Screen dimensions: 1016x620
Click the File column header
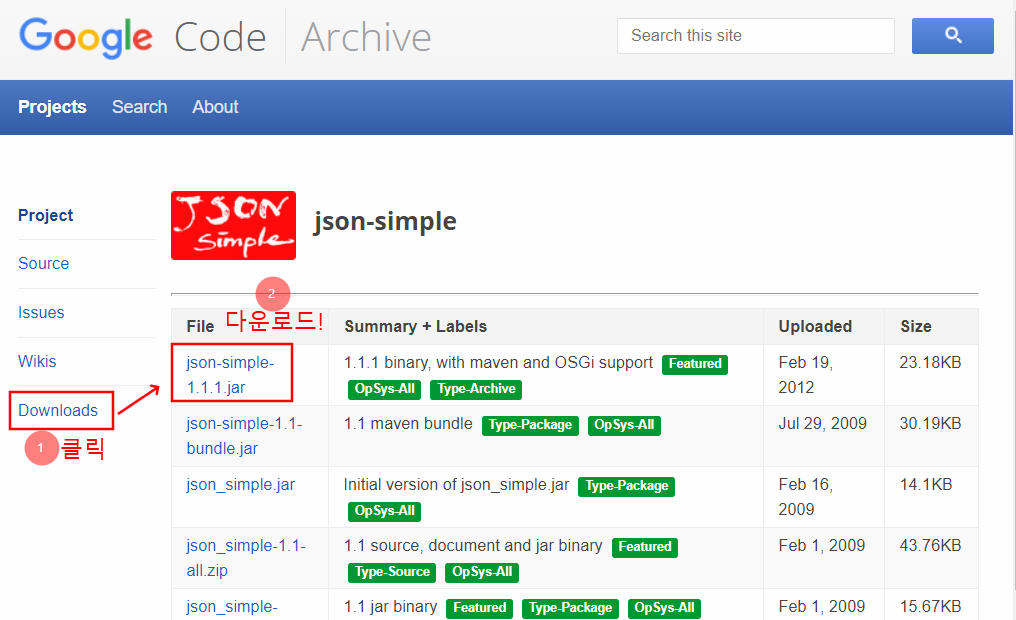(200, 327)
